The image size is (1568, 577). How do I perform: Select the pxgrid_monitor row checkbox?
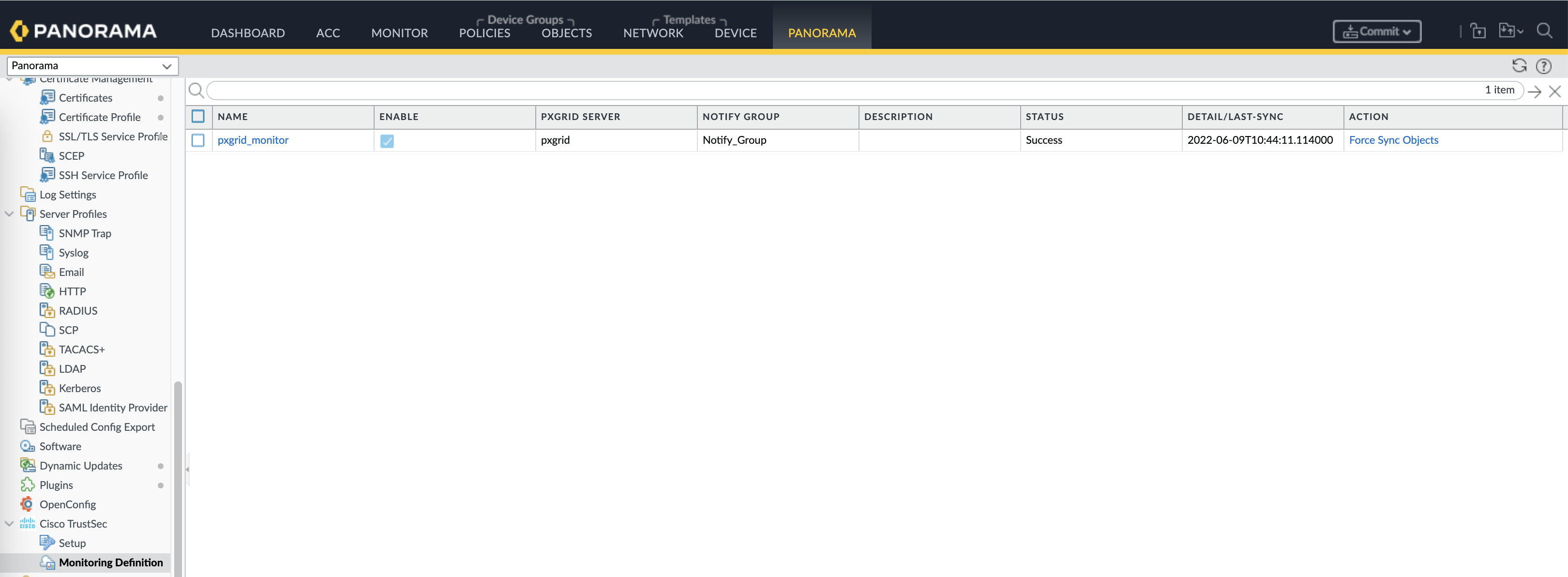point(198,140)
